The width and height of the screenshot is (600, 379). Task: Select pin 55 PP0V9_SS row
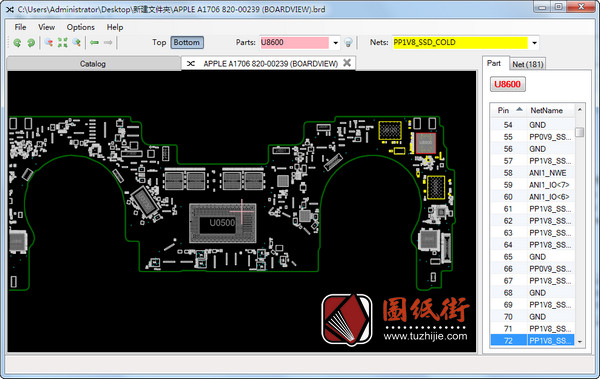click(x=533, y=137)
